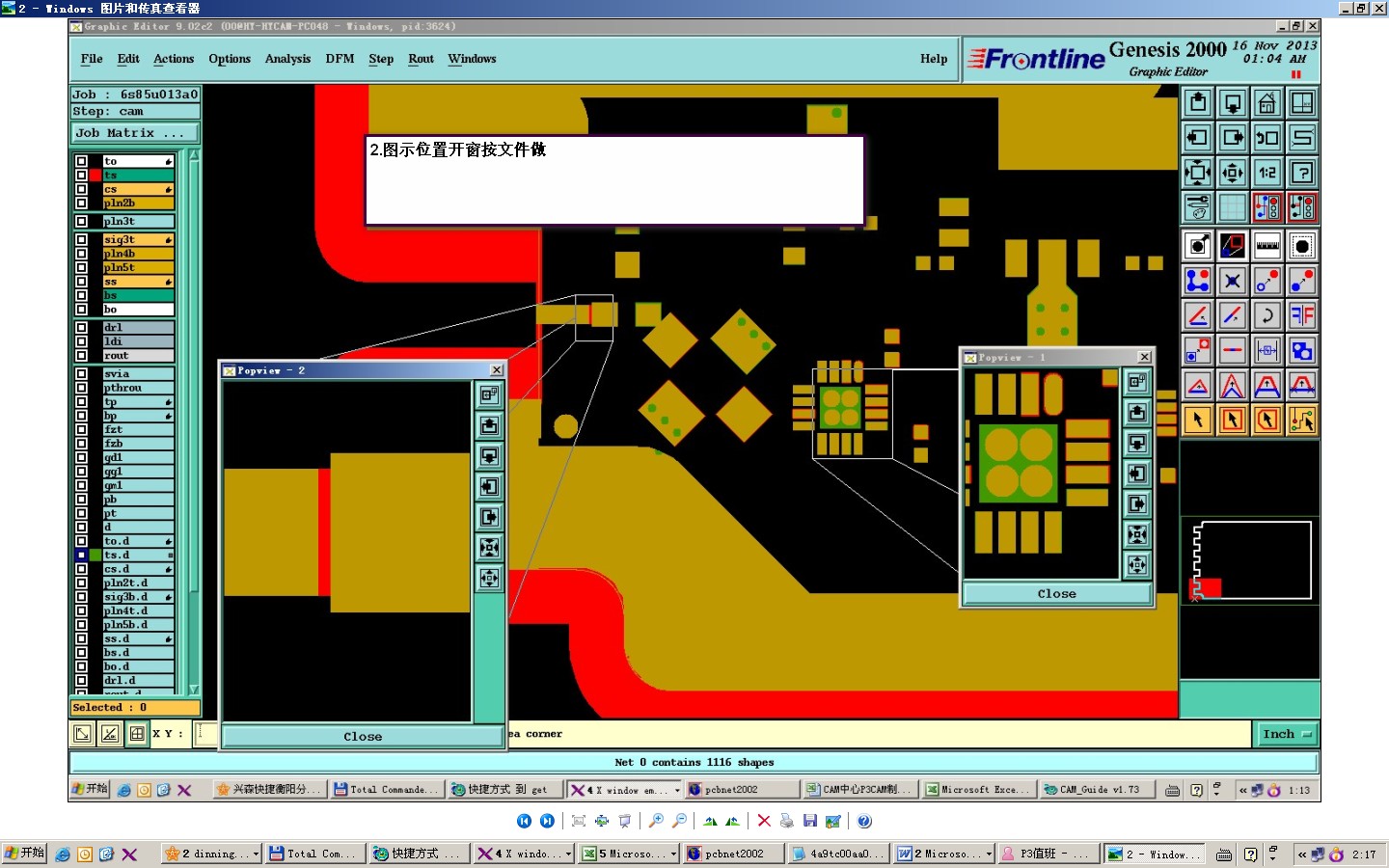Click the X Y coordinate input field
This screenshot has width=1389, height=868.
pos(205,734)
